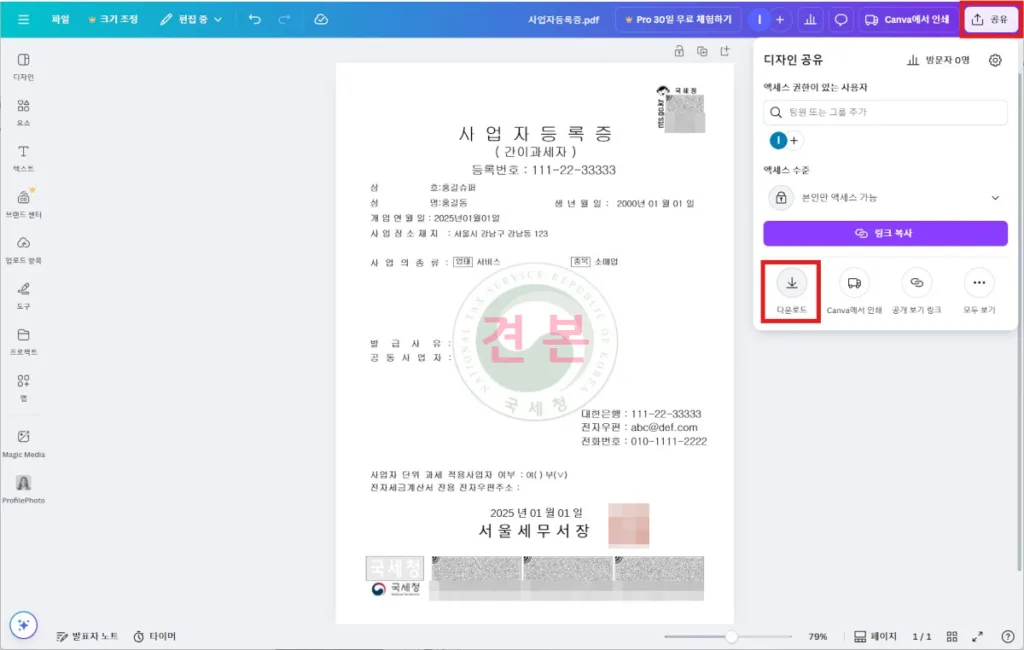
Task: Enter fullscreen presentation mode
Action: [x=979, y=636]
